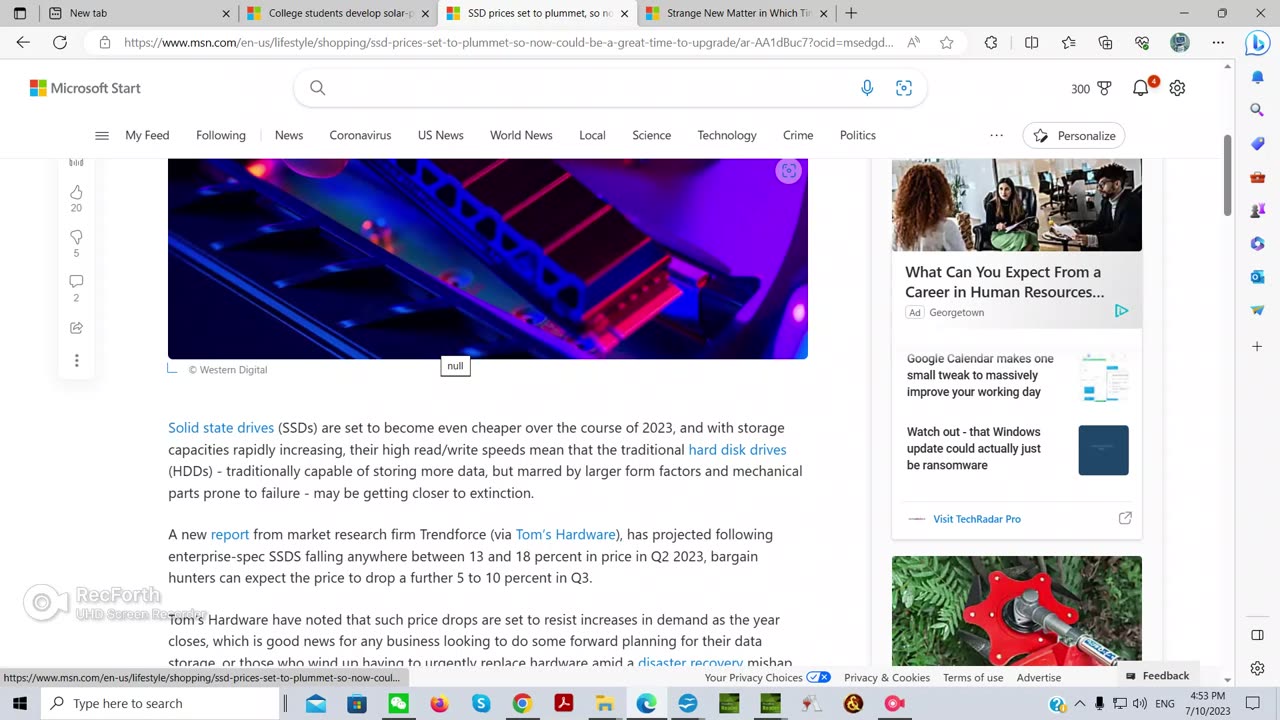The image size is (1280, 720).
Task: Follow the hard disk drives link
Action: (737, 450)
